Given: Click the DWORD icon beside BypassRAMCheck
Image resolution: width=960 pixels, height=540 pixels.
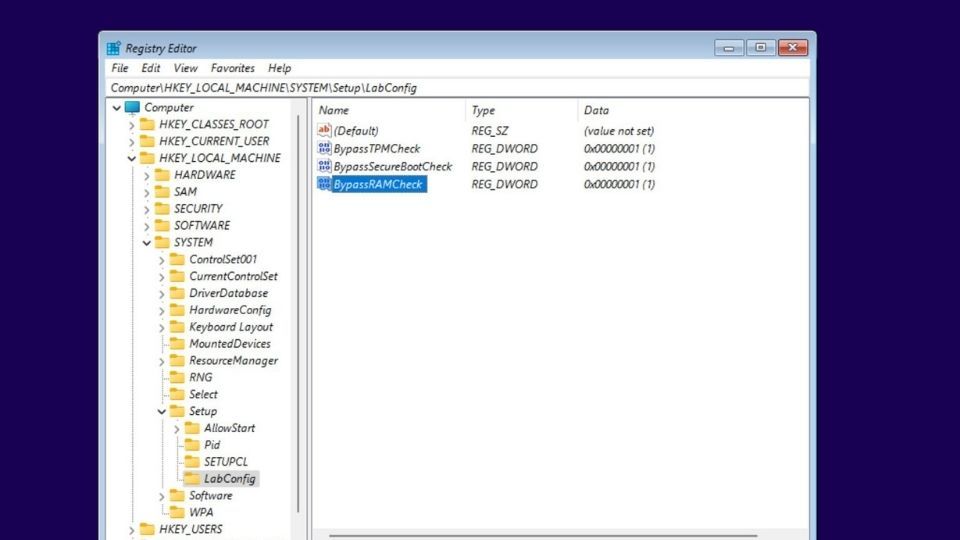Looking at the screenshot, I should pos(324,184).
